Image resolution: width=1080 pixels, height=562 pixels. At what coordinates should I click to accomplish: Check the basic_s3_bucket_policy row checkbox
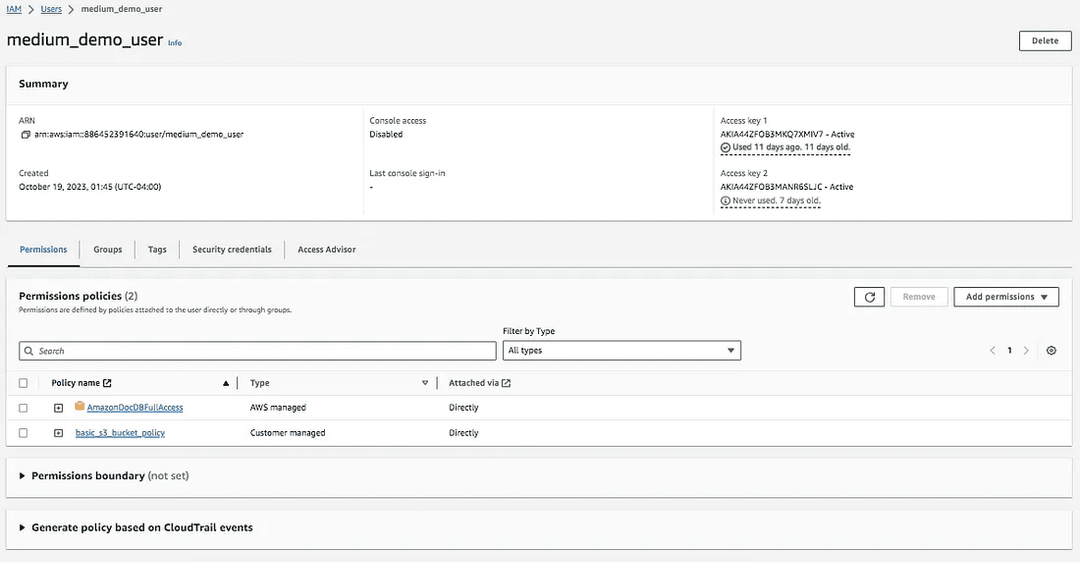(23, 433)
